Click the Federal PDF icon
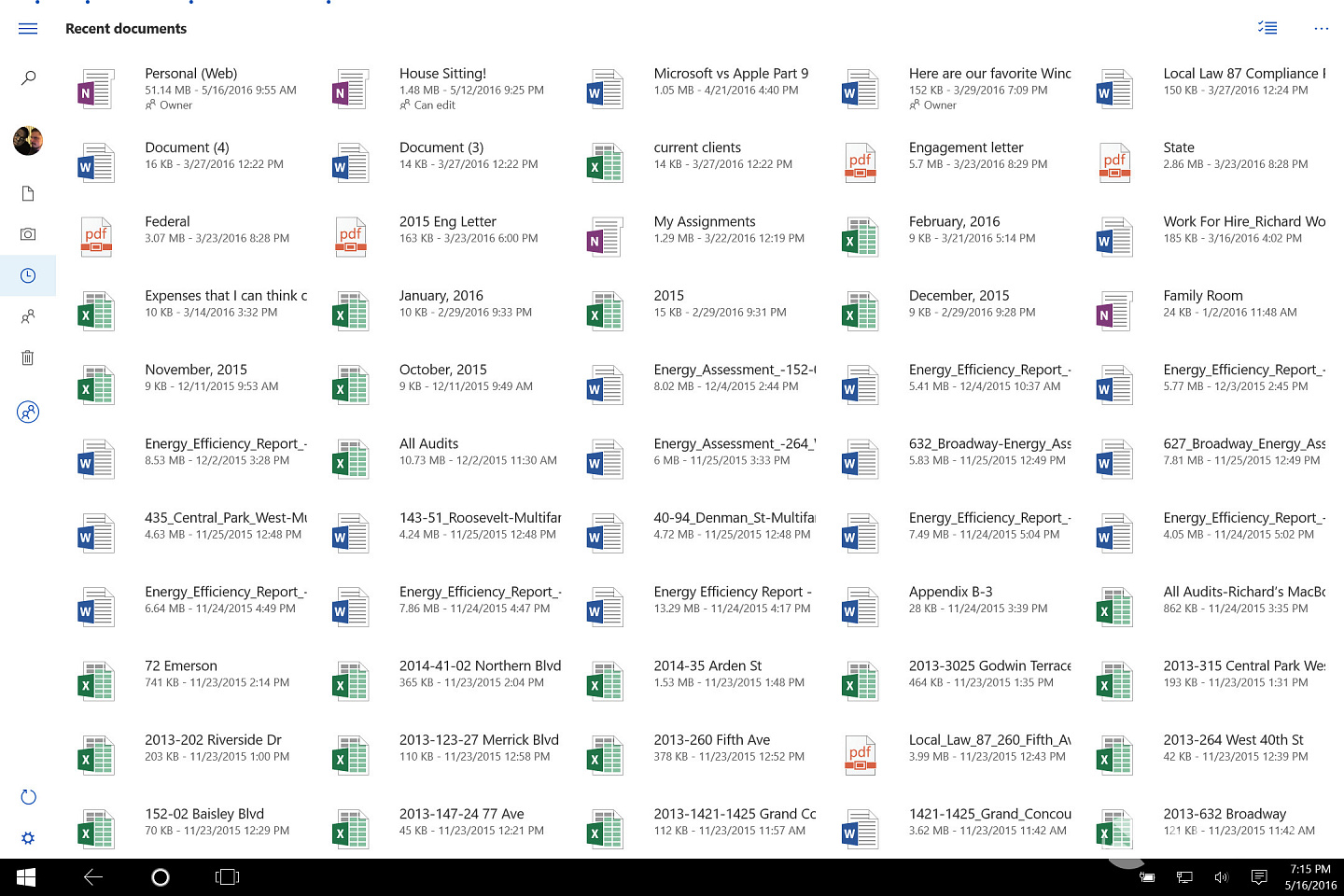Screen dimensions: 1344x896 coord(95,237)
